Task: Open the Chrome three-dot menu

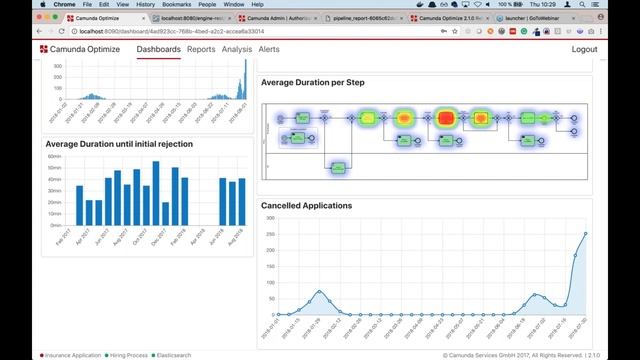Action: coord(601,31)
